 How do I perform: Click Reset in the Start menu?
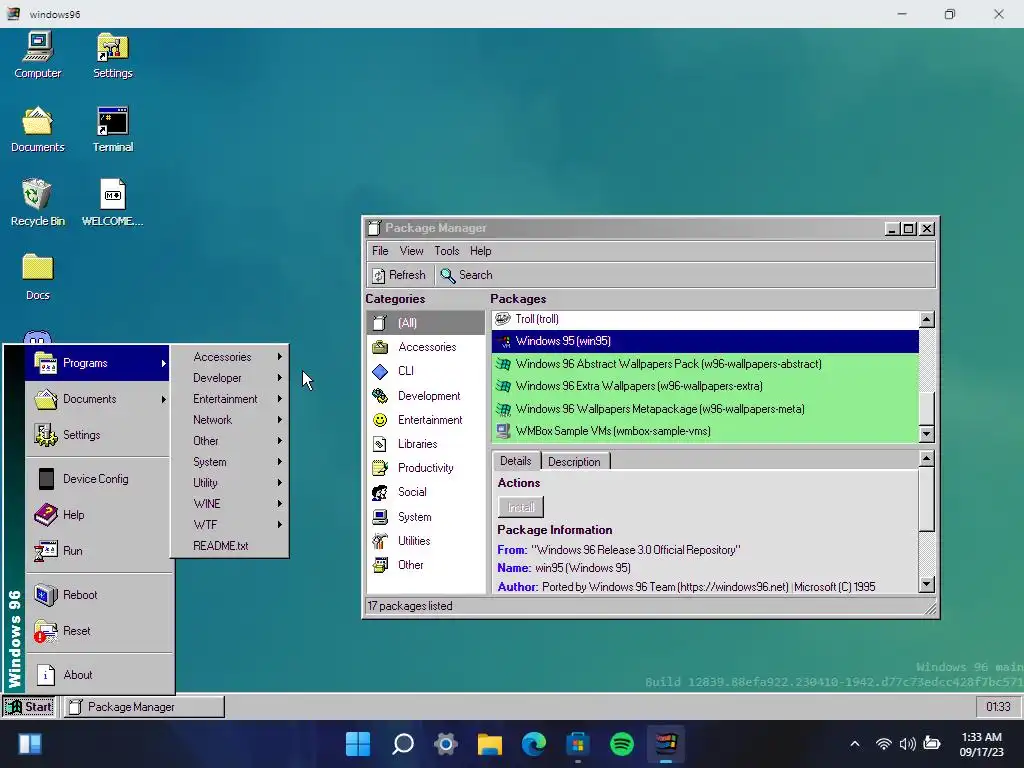(98, 631)
